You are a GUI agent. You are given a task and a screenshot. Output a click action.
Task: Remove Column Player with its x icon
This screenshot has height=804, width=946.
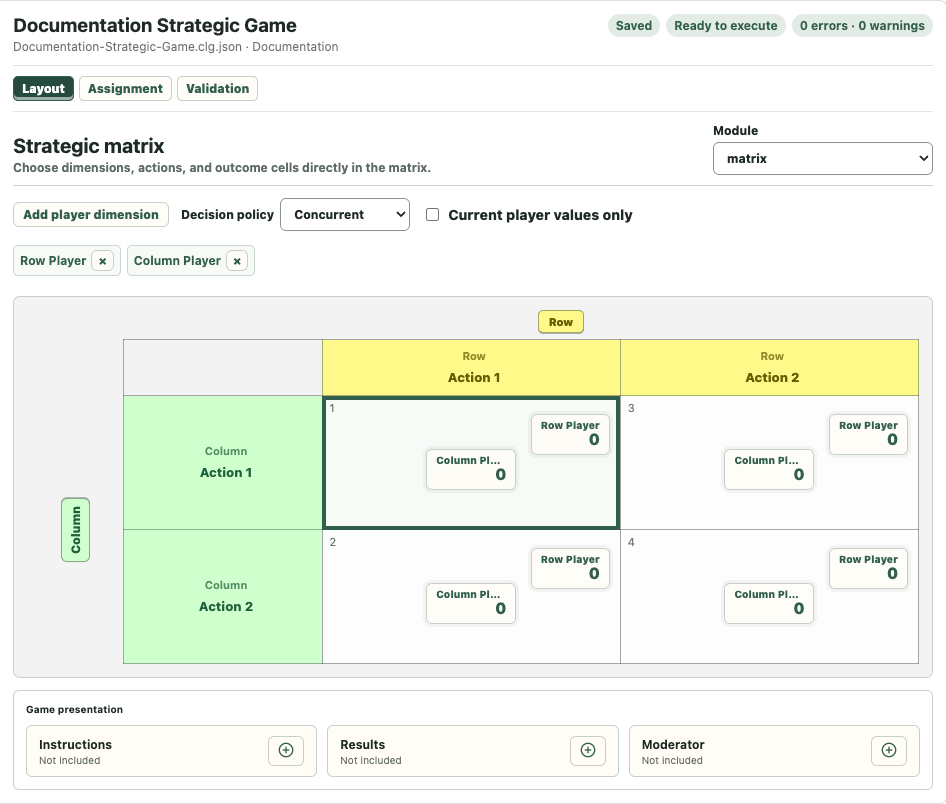click(x=237, y=261)
